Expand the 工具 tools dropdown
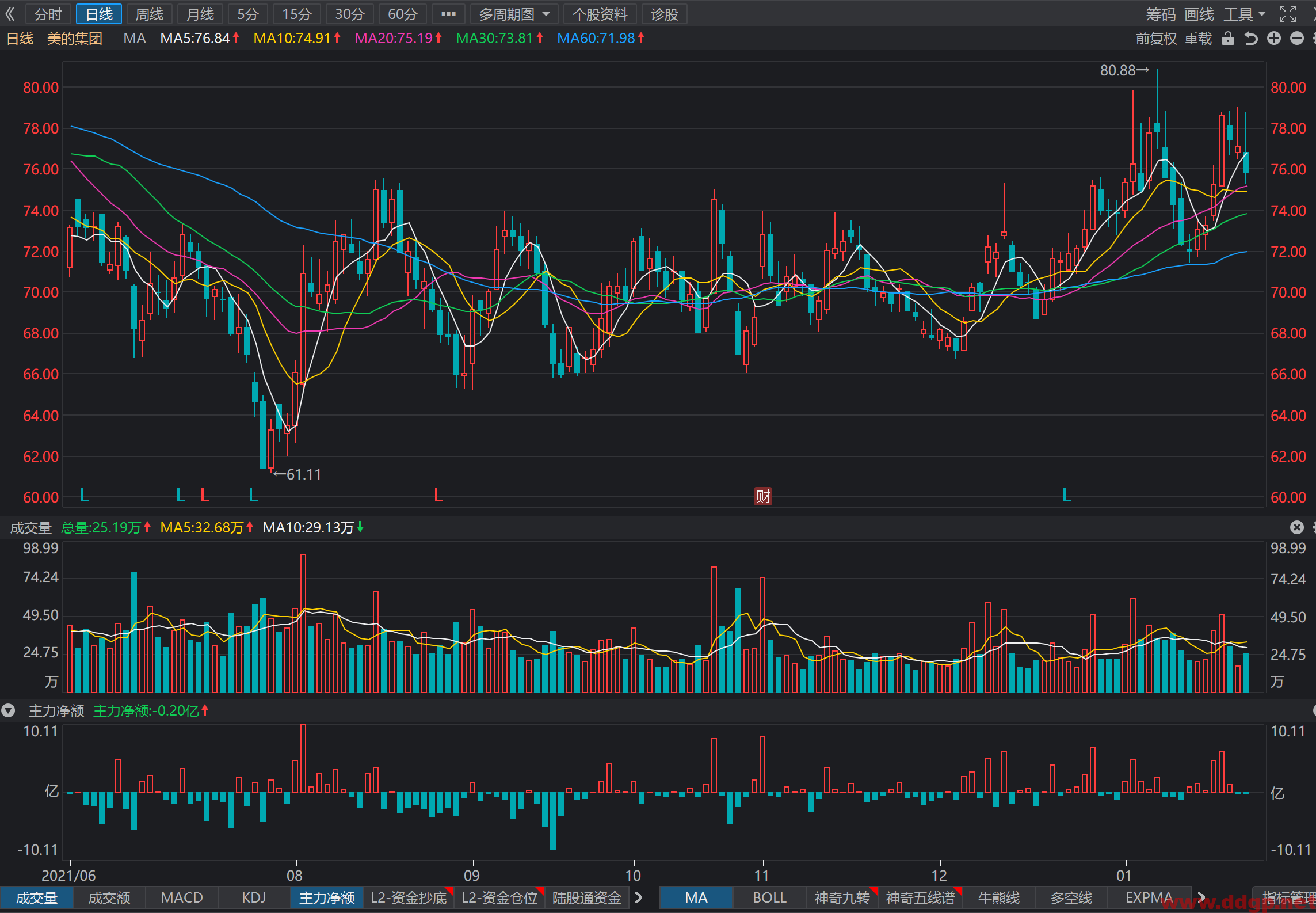 [x=1244, y=14]
